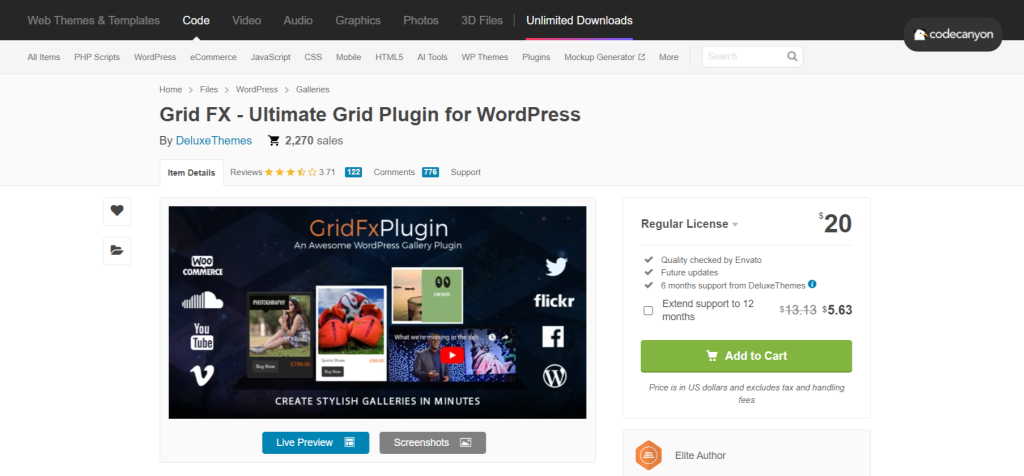
Task: Click Files in breadcrumb
Action: (x=209, y=89)
